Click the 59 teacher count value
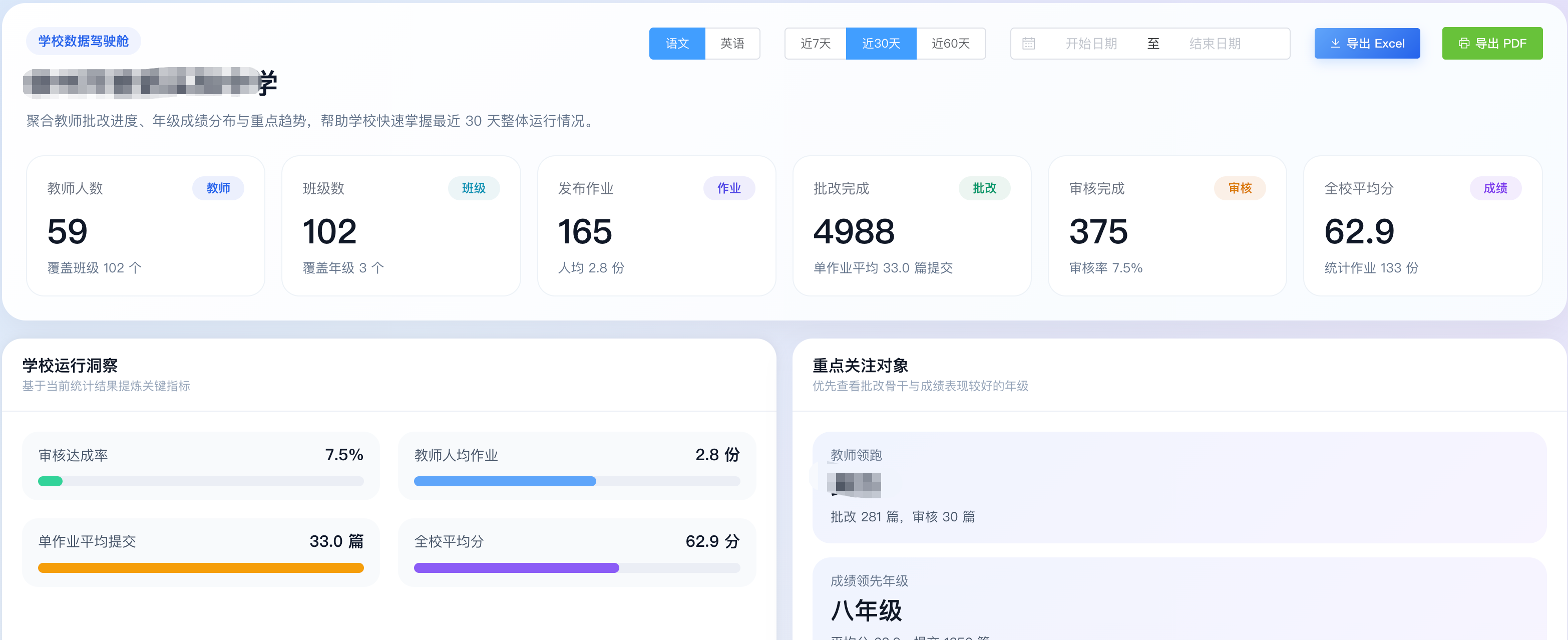The width and height of the screenshot is (1568, 640). [68, 231]
